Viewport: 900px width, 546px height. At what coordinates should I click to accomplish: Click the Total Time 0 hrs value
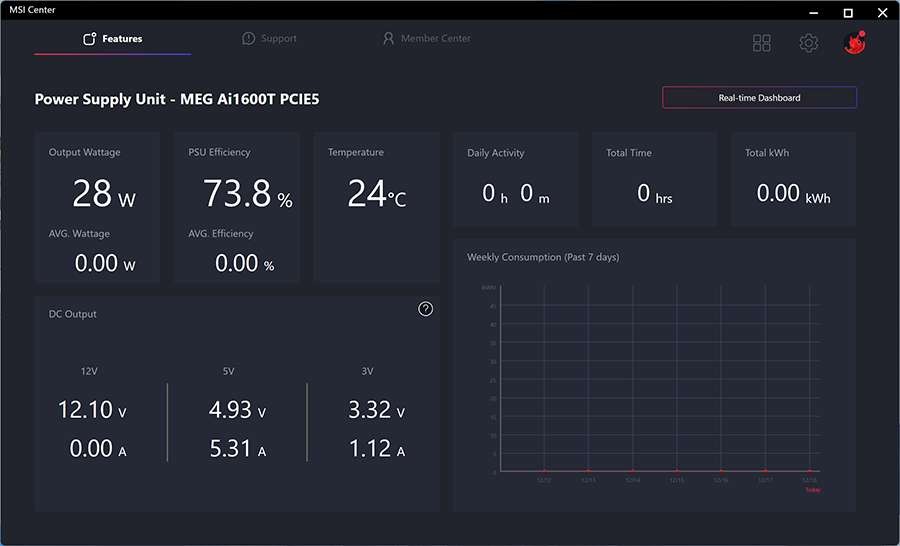[654, 193]
